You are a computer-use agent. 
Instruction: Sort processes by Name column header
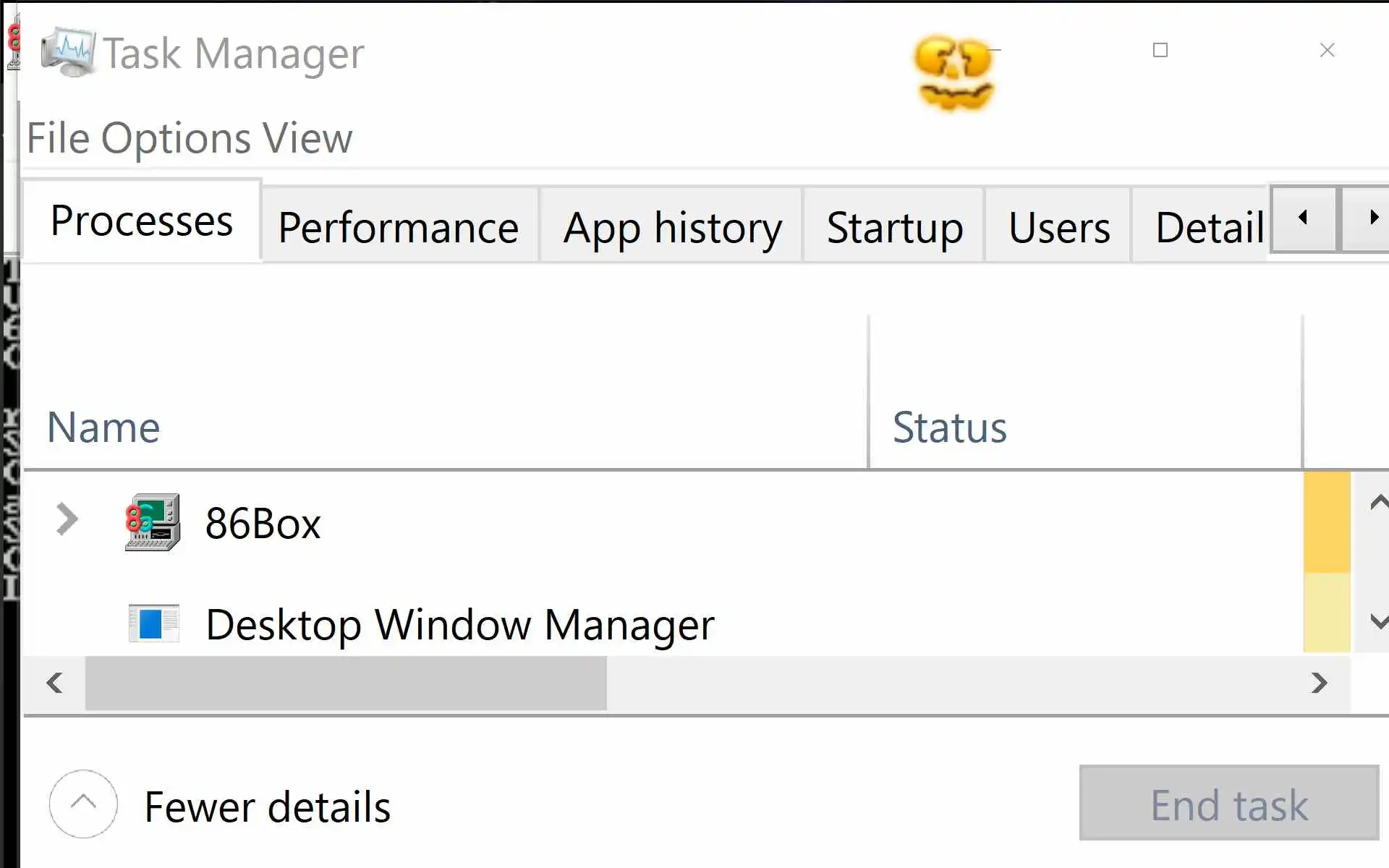click(103, 427)
